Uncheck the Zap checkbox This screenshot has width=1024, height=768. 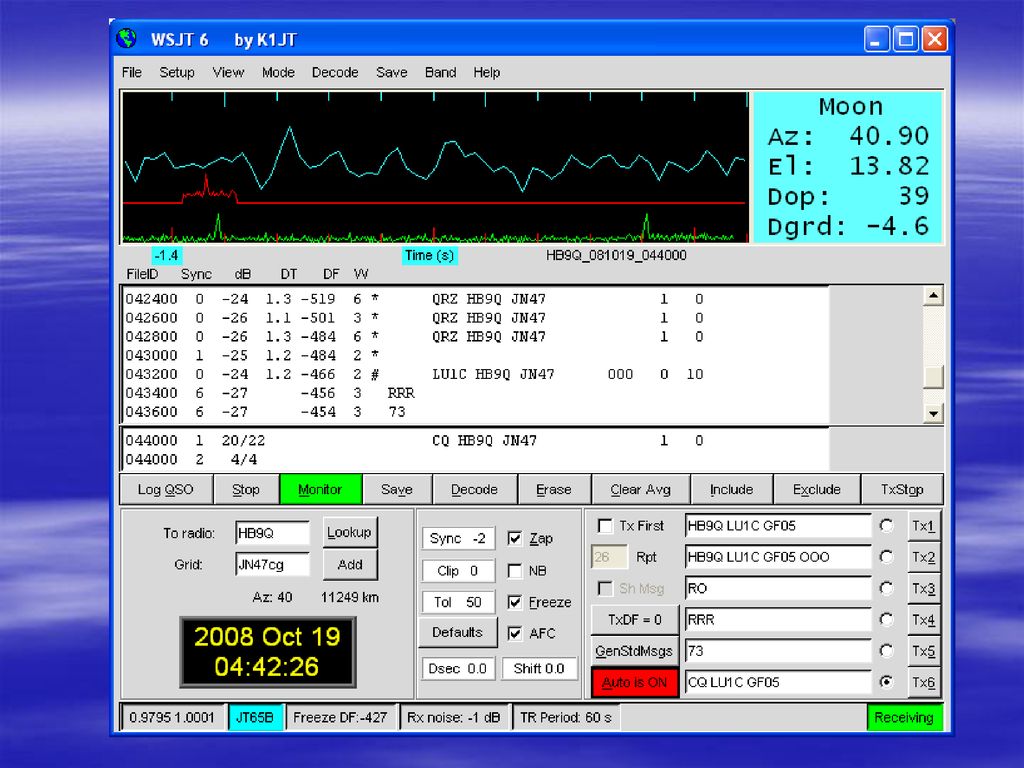pos(515,539)
